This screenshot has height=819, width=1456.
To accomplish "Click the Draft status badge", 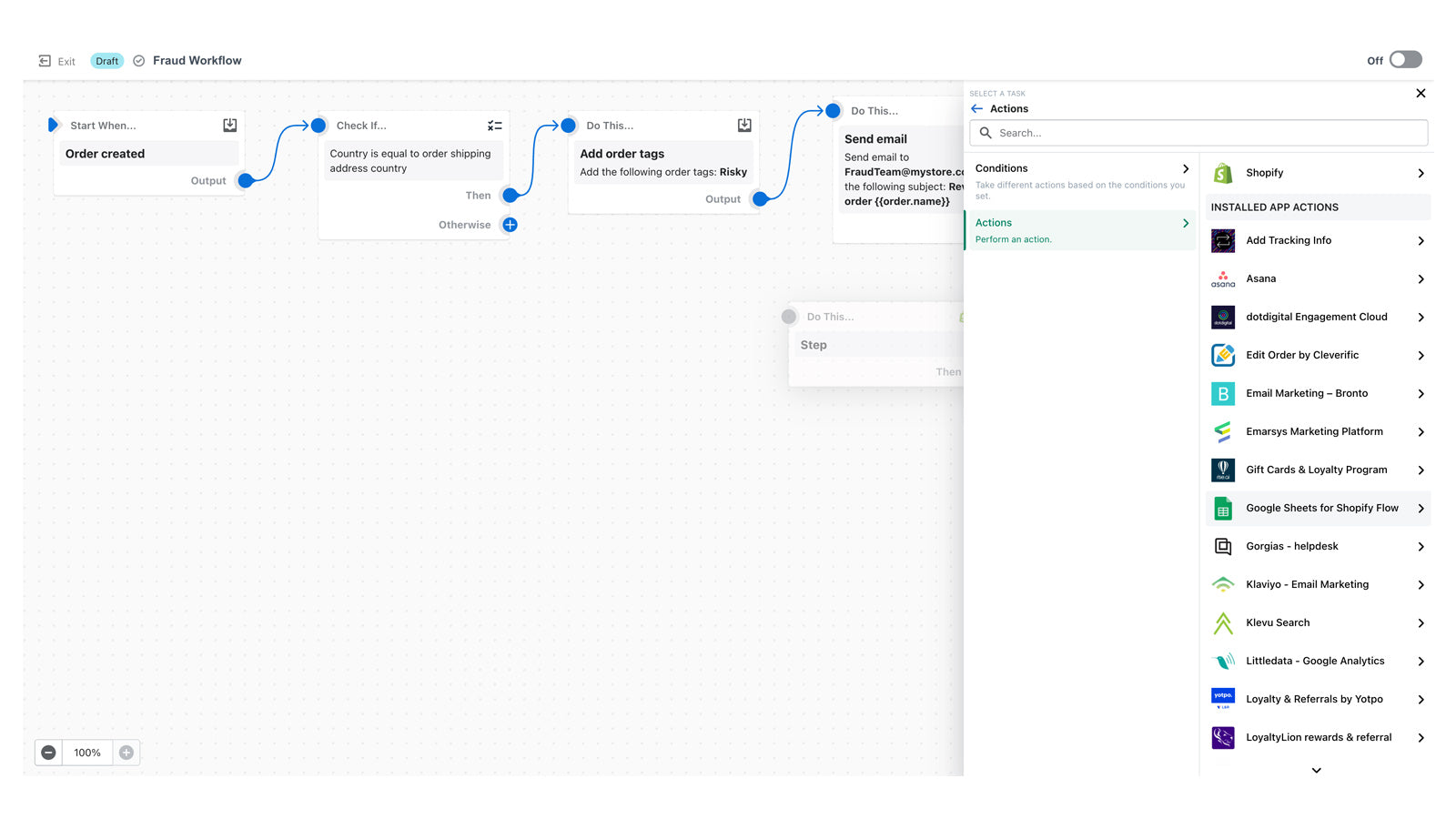I will click(106, 60).
